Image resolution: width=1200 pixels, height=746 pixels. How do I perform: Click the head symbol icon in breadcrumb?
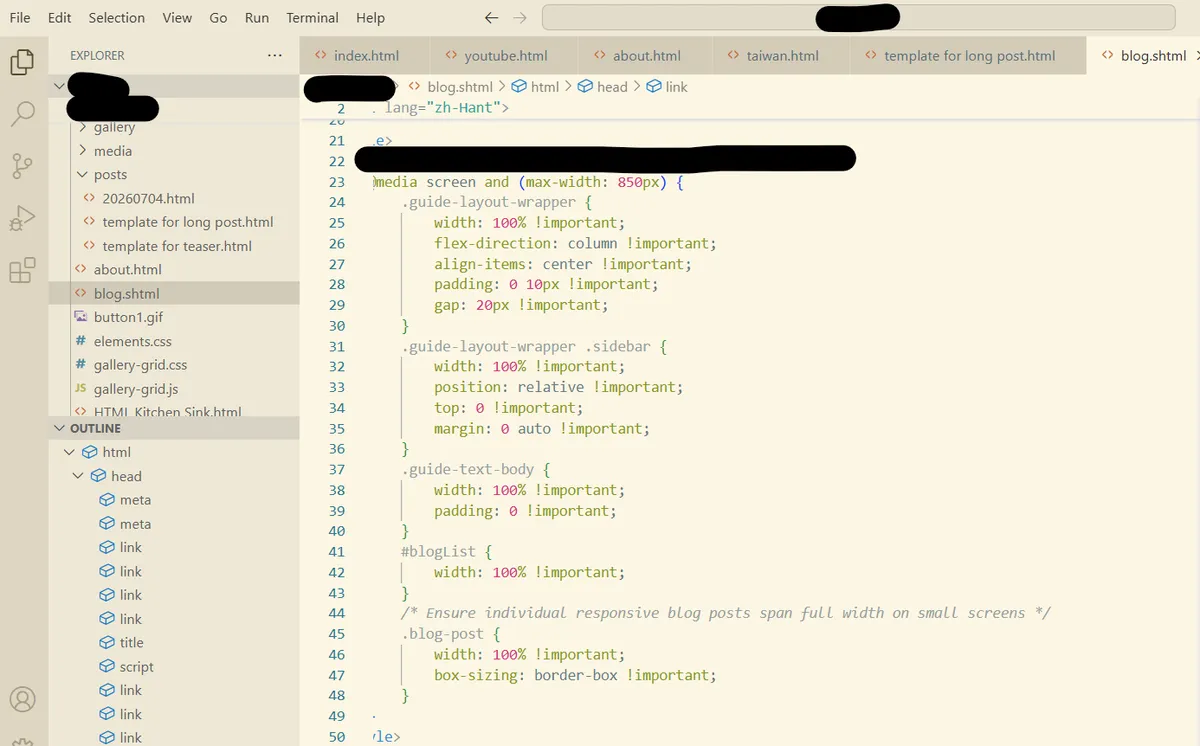[x=585, y=87]
